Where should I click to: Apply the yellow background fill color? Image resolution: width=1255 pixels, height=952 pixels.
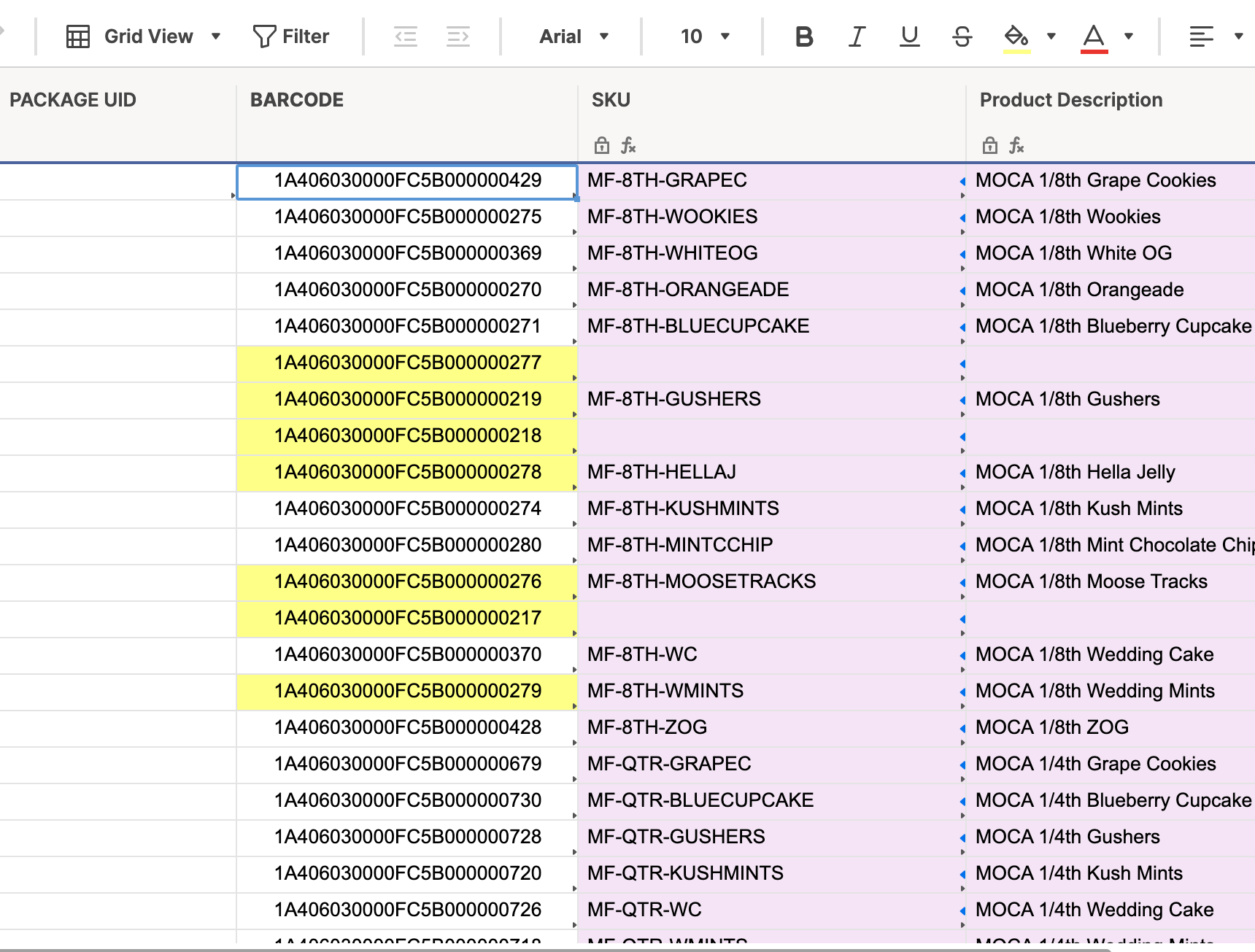[1016, 38]
